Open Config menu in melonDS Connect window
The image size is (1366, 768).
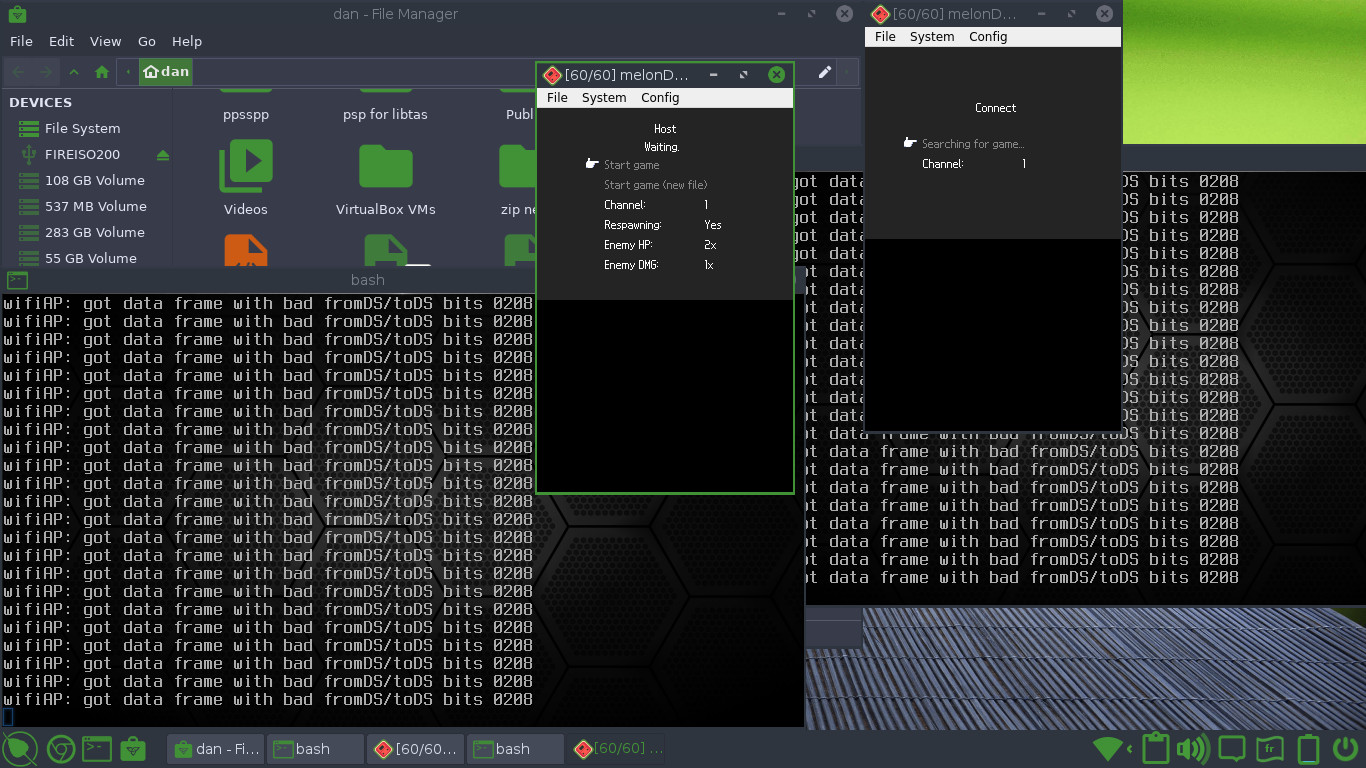[x=988, y=36]
